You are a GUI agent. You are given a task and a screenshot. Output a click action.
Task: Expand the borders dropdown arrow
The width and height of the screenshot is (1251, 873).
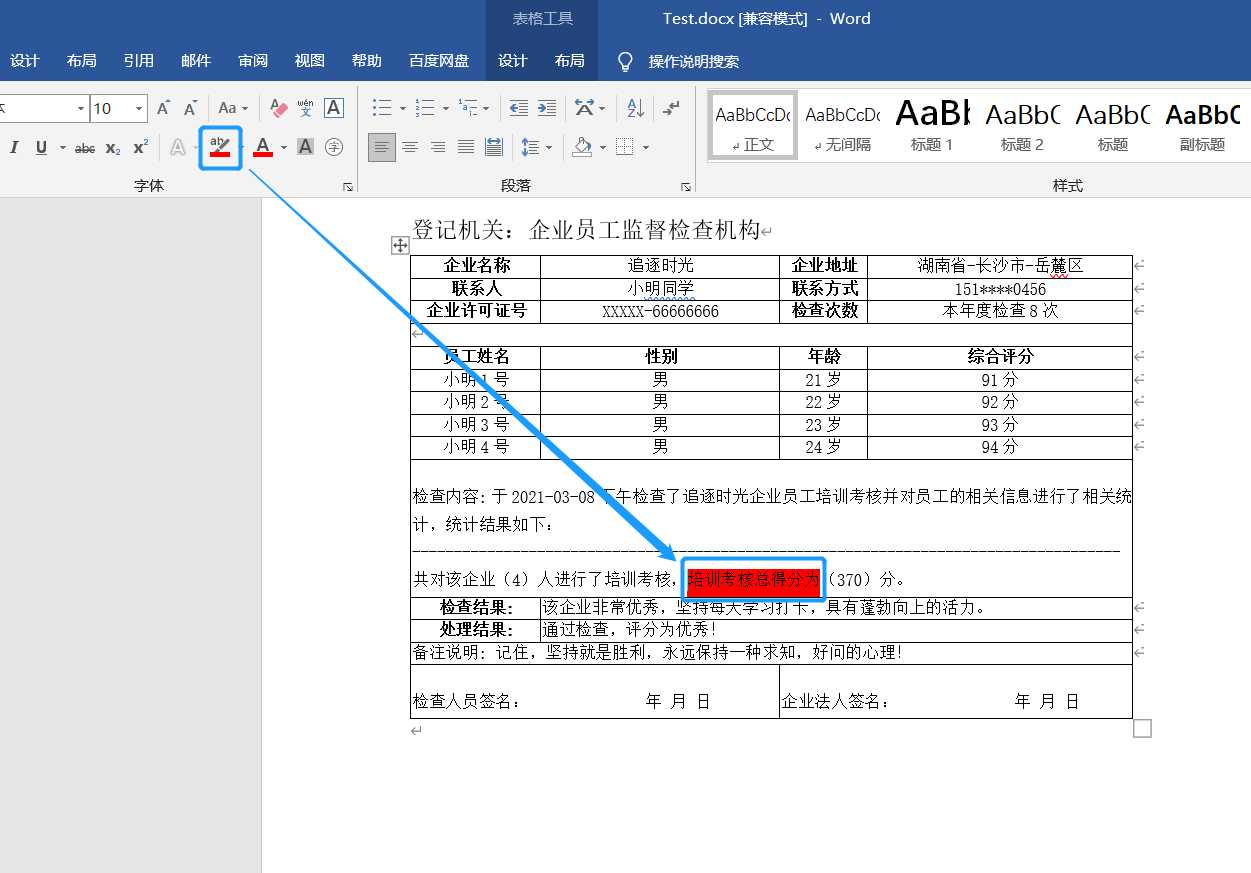coord(646,148)
